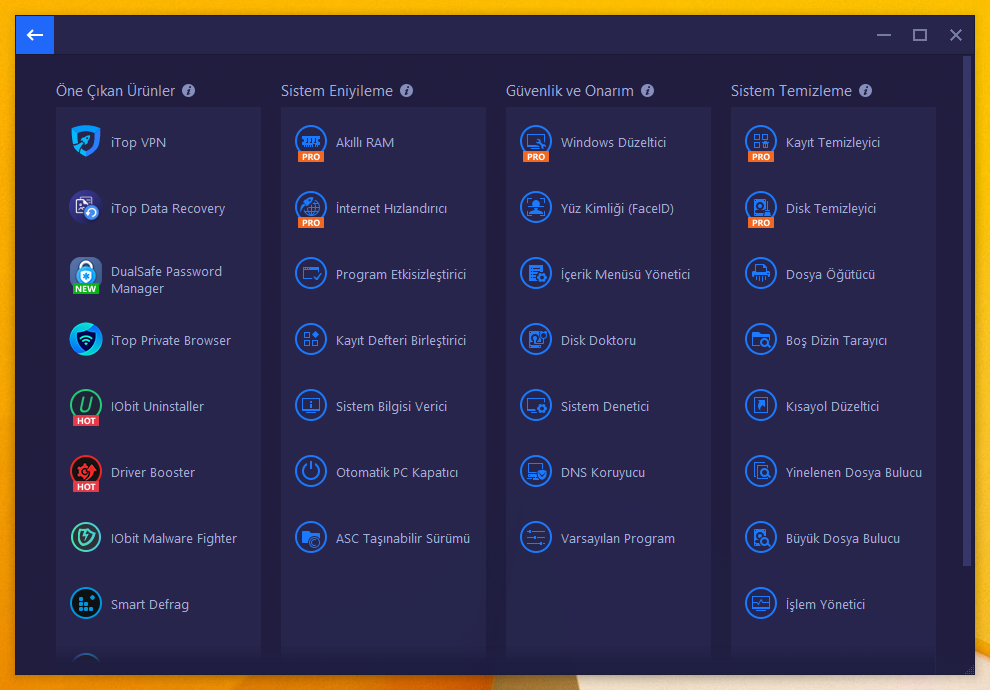Launch the Sistem Denetici icon
Viewport: 990px width, 690px height.
(535, 406)
